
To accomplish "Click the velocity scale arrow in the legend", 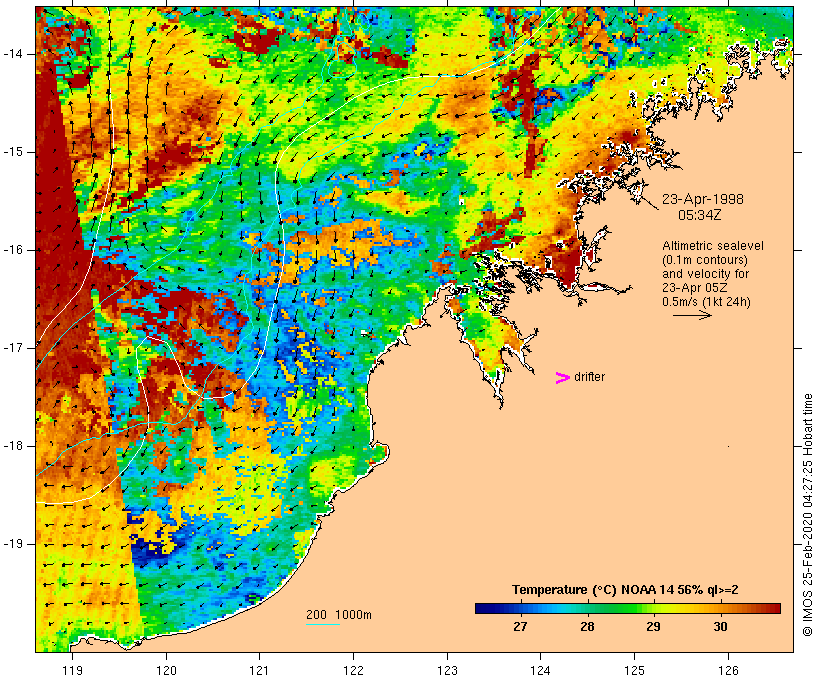I will pyautogui.click(x=692, y=315).
